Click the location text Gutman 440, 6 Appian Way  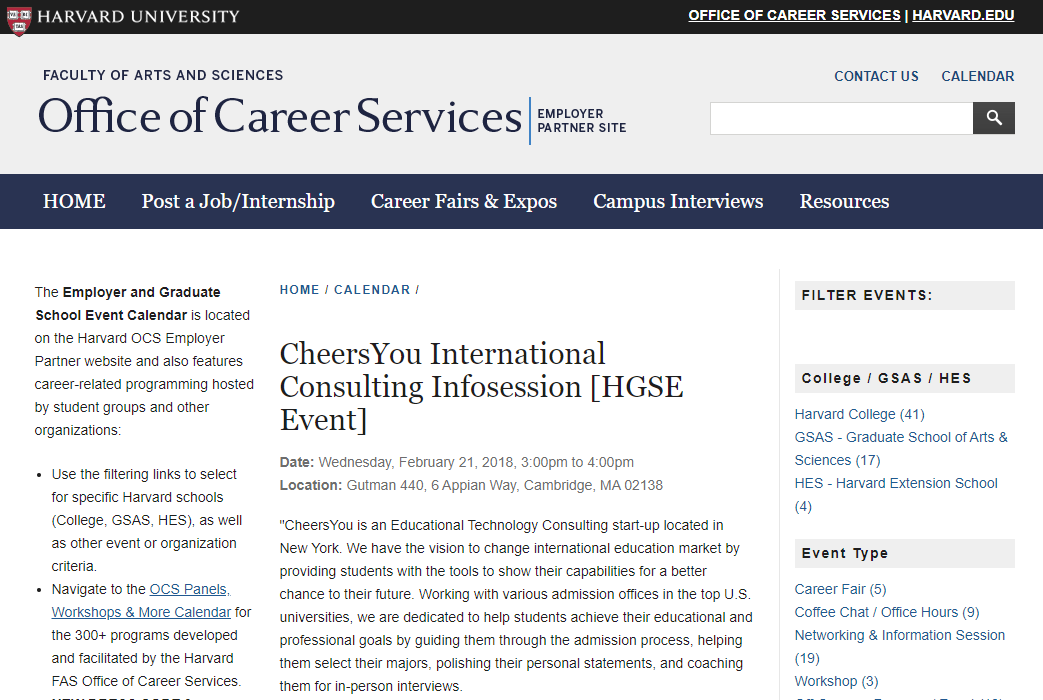(431, 486)
